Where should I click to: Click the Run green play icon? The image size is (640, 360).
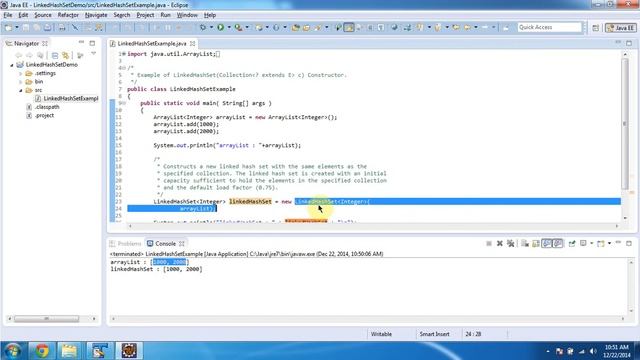tap(220, 27)
